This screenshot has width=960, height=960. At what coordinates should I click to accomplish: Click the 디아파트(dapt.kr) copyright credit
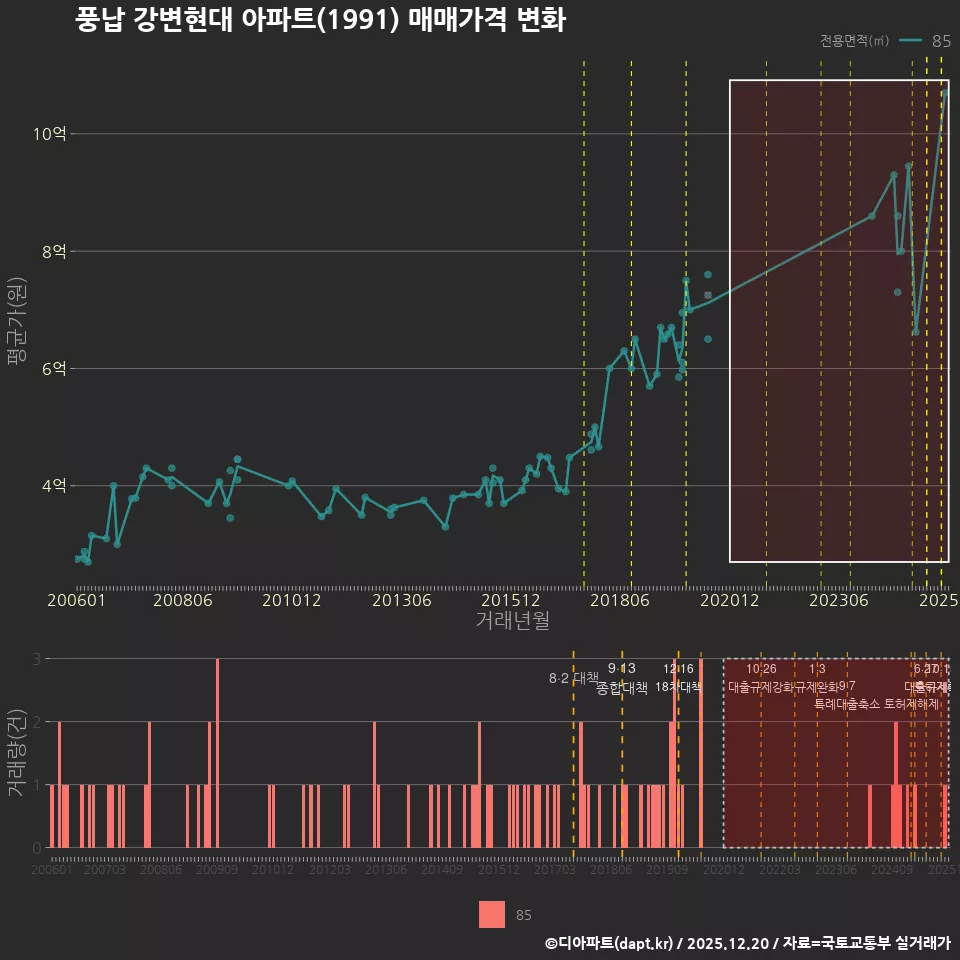point(609,943)
